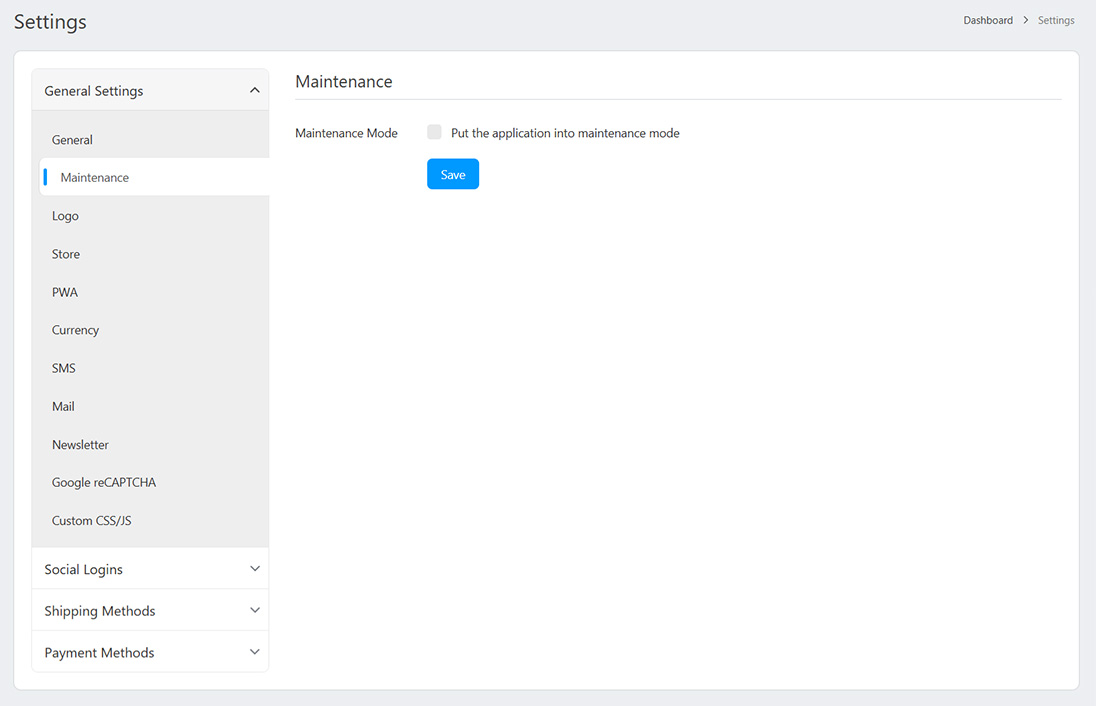Click the blue Save button
The height and width of the screenshot is (706, 1096).
coord(452,174)
